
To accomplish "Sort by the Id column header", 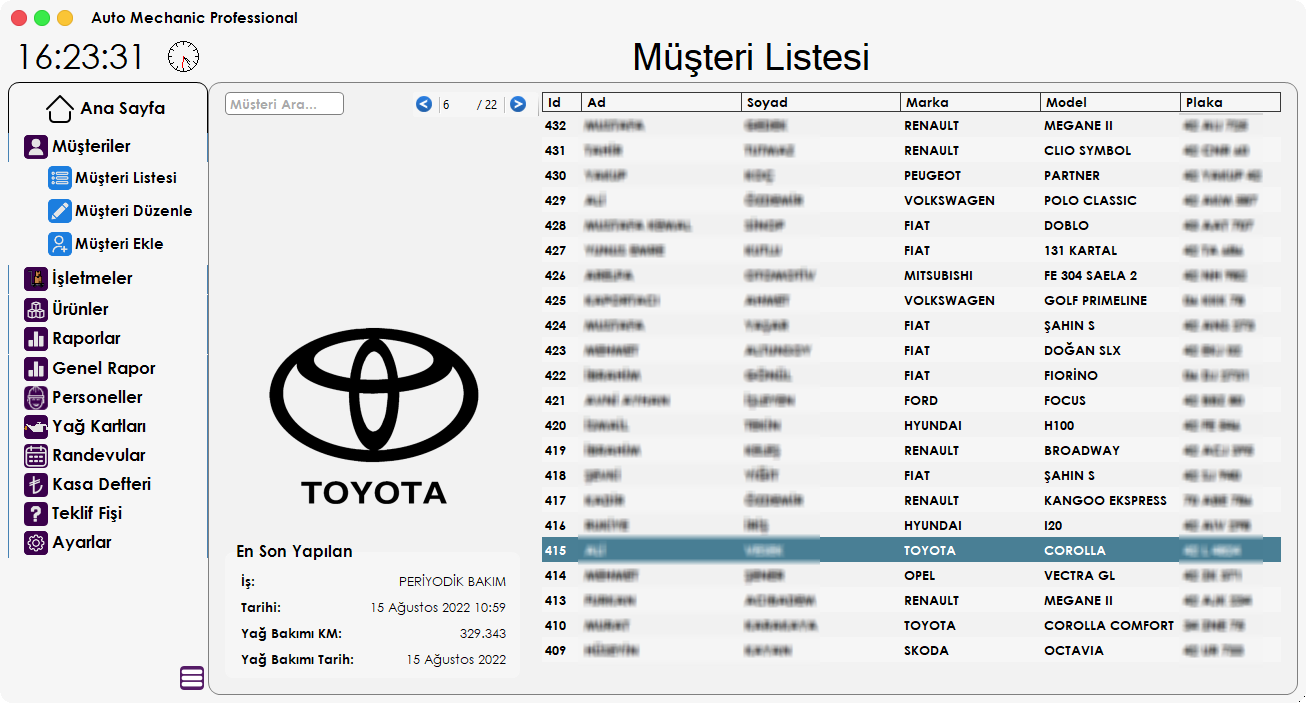I will pos(561,102).
